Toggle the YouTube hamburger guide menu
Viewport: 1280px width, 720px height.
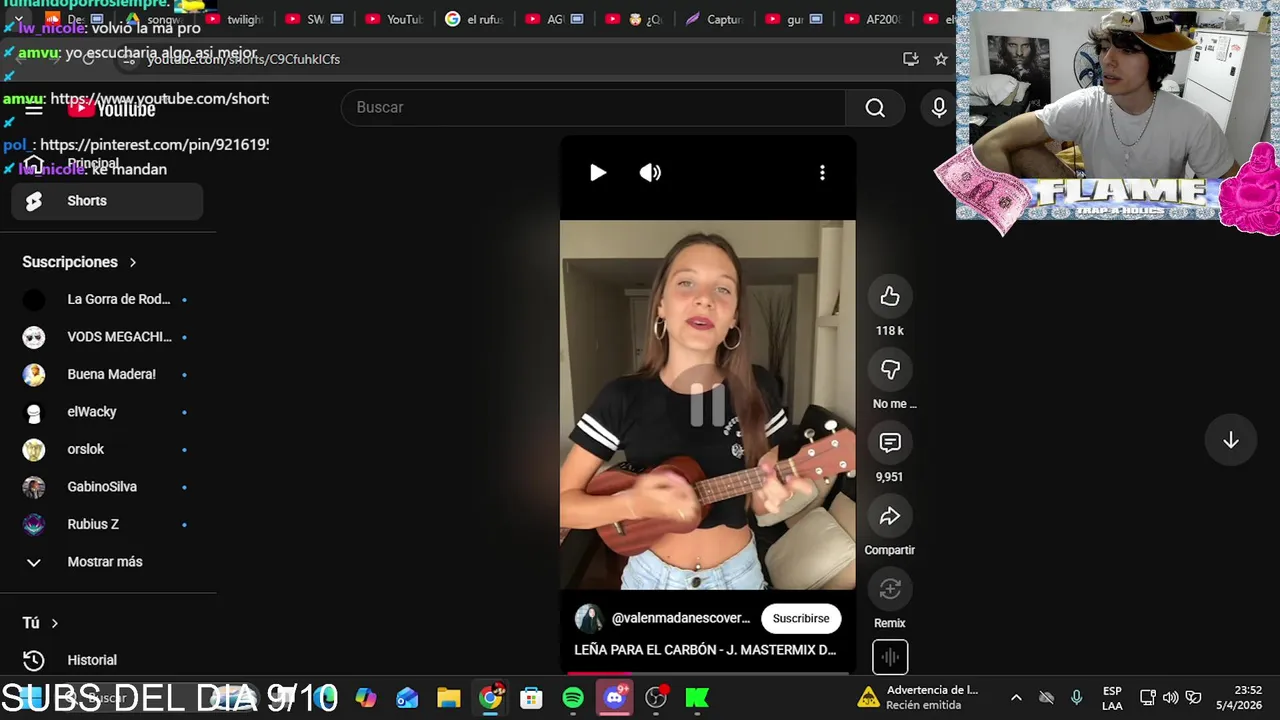(x=34, y=109)
